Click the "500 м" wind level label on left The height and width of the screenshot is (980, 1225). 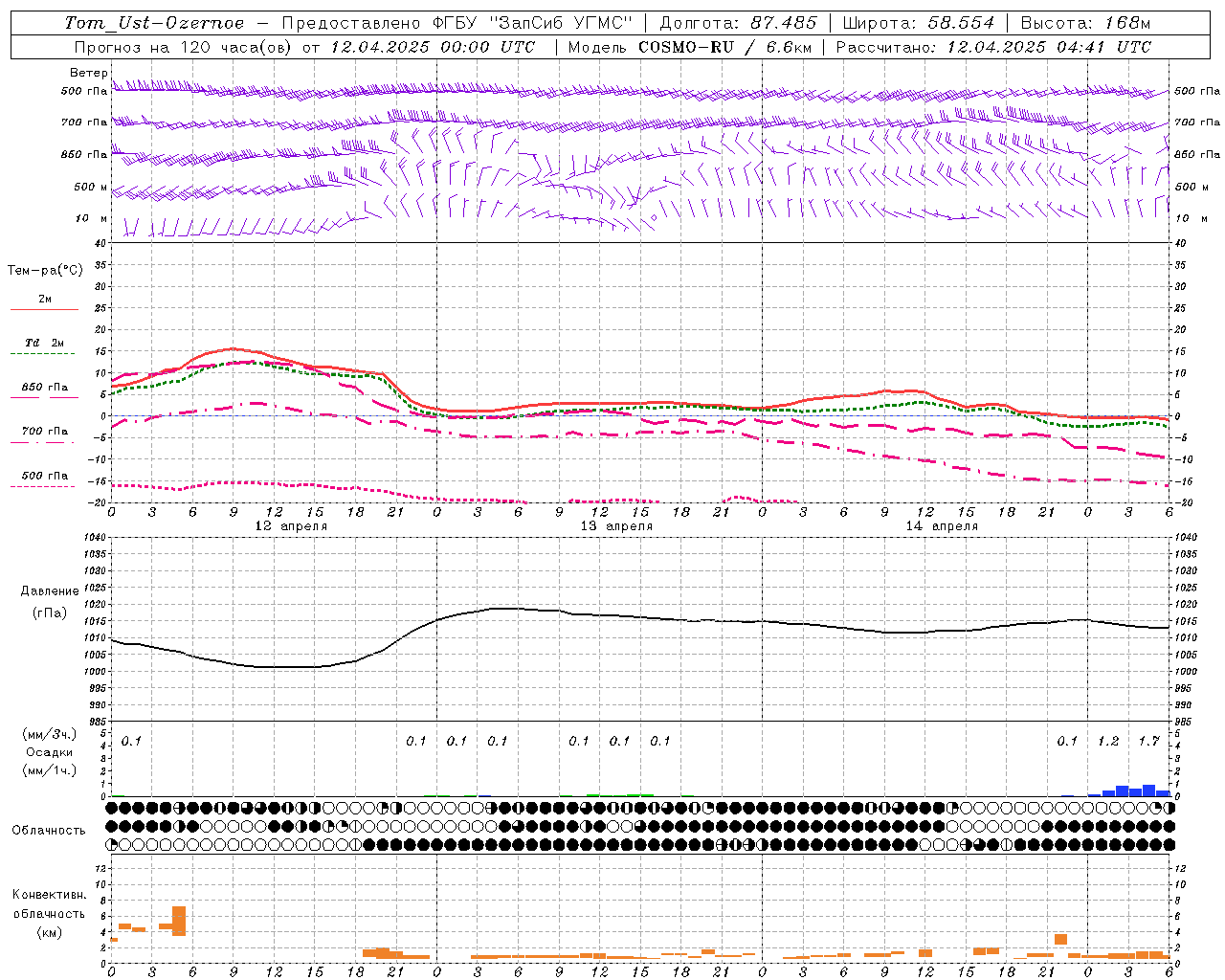tap(91, 187)
